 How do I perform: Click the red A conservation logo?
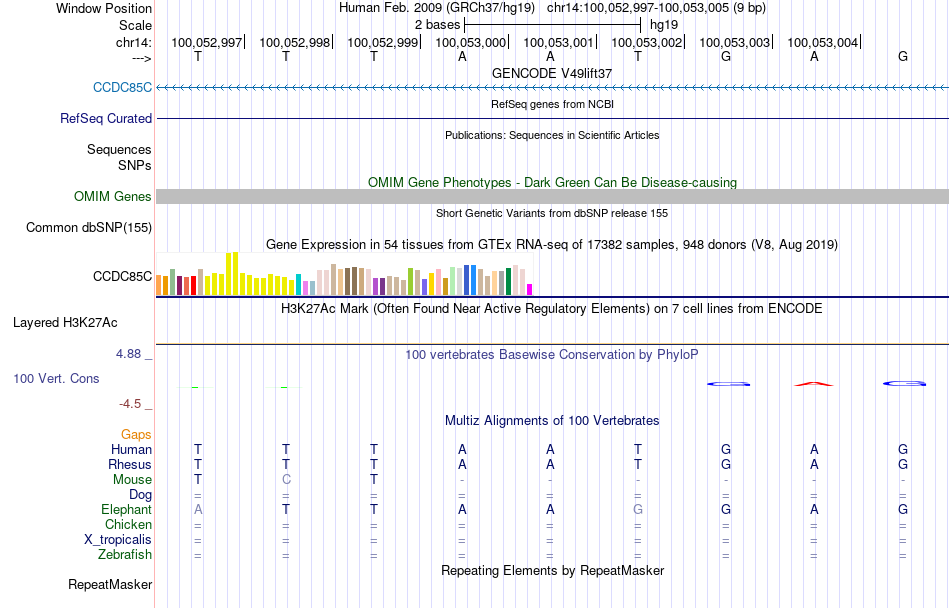[814, 384]
